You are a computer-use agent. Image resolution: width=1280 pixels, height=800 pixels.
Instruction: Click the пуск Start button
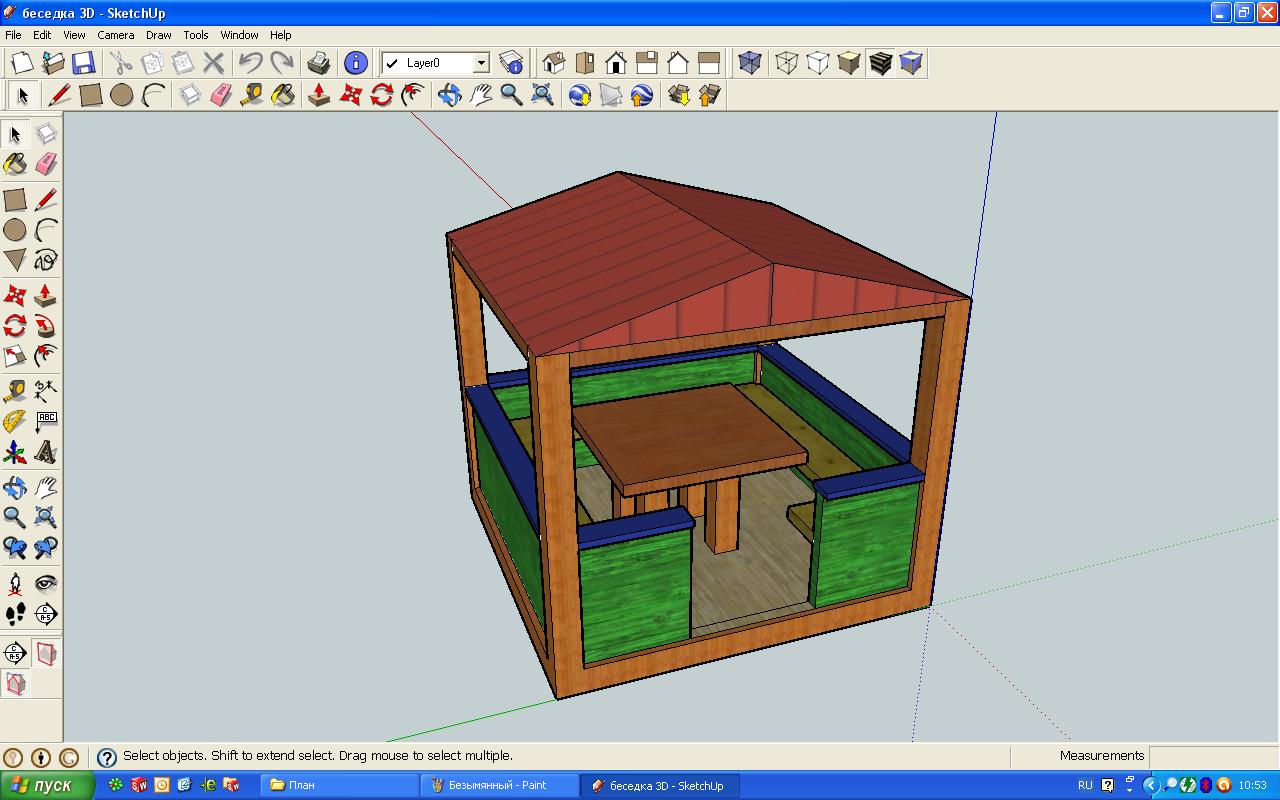47,785
